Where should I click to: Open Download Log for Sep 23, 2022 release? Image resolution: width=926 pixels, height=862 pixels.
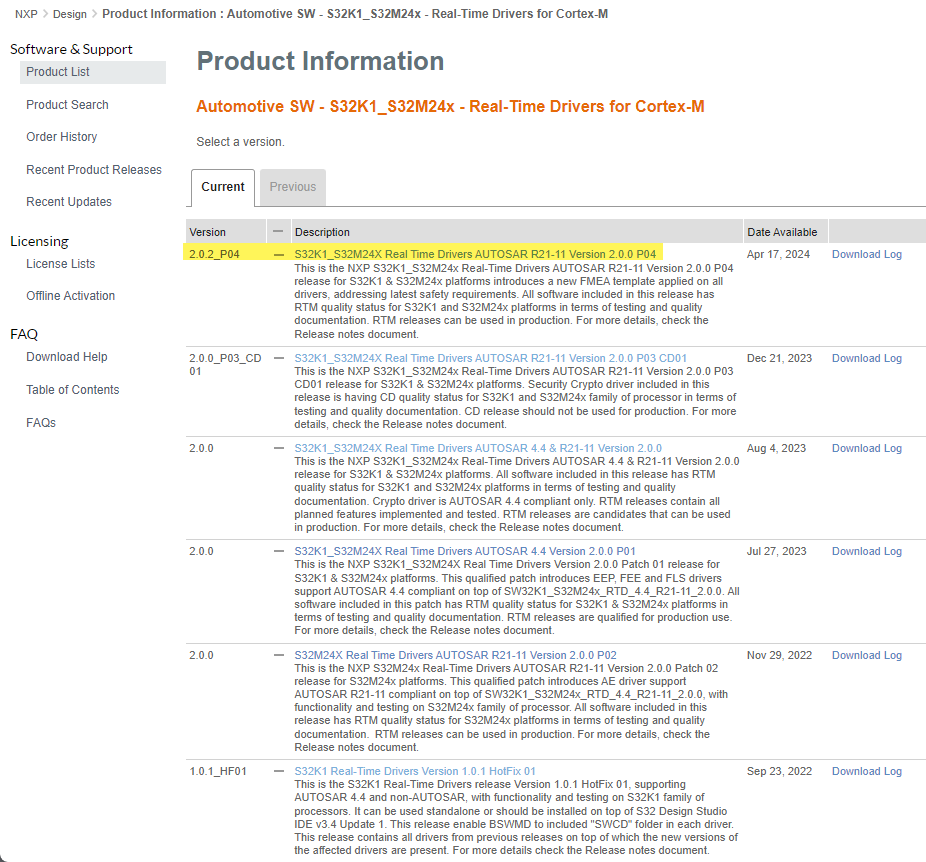(866, 772)
